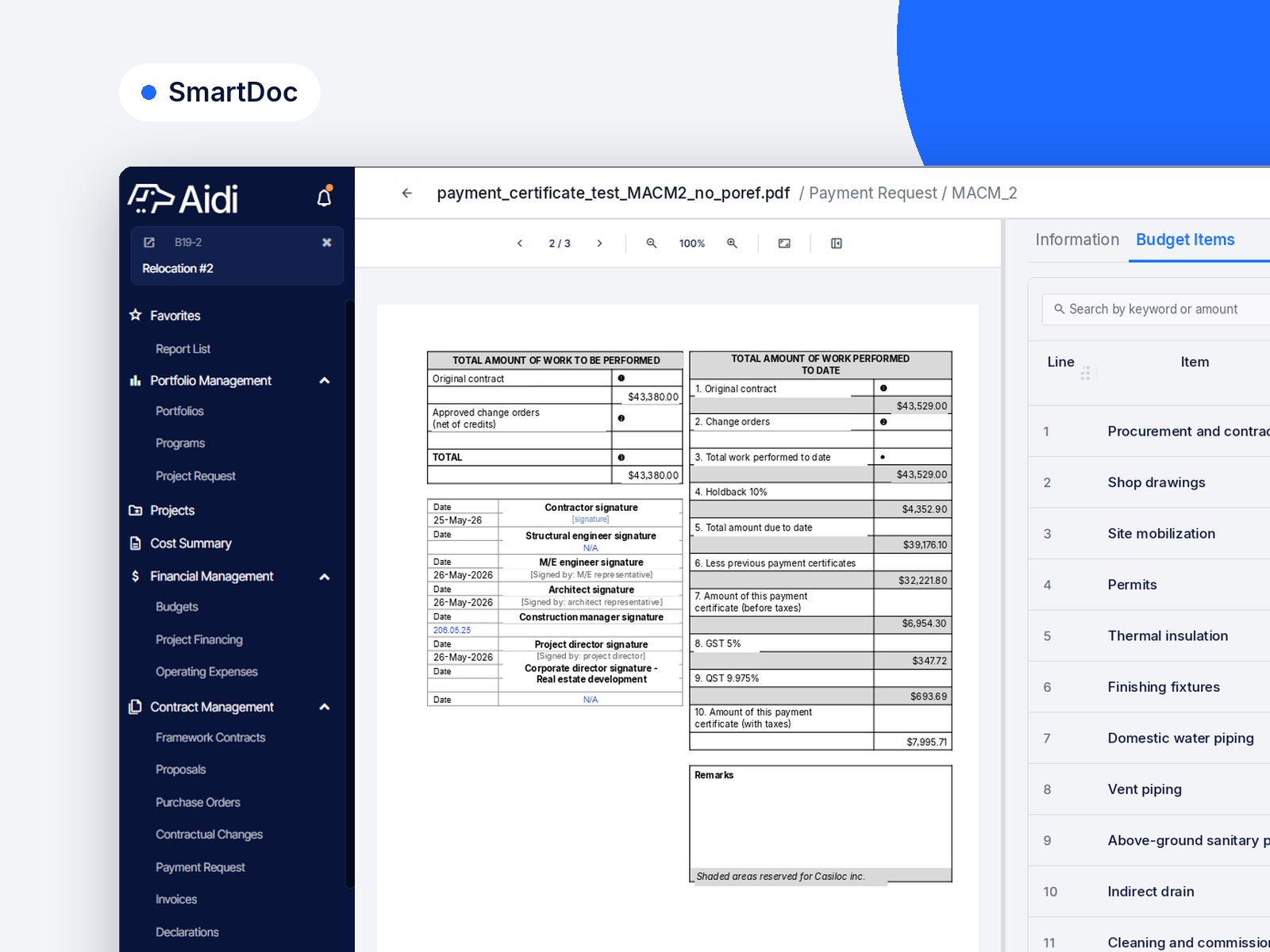
Task: Click the SmartDoc badge
Action: [220, 92]
